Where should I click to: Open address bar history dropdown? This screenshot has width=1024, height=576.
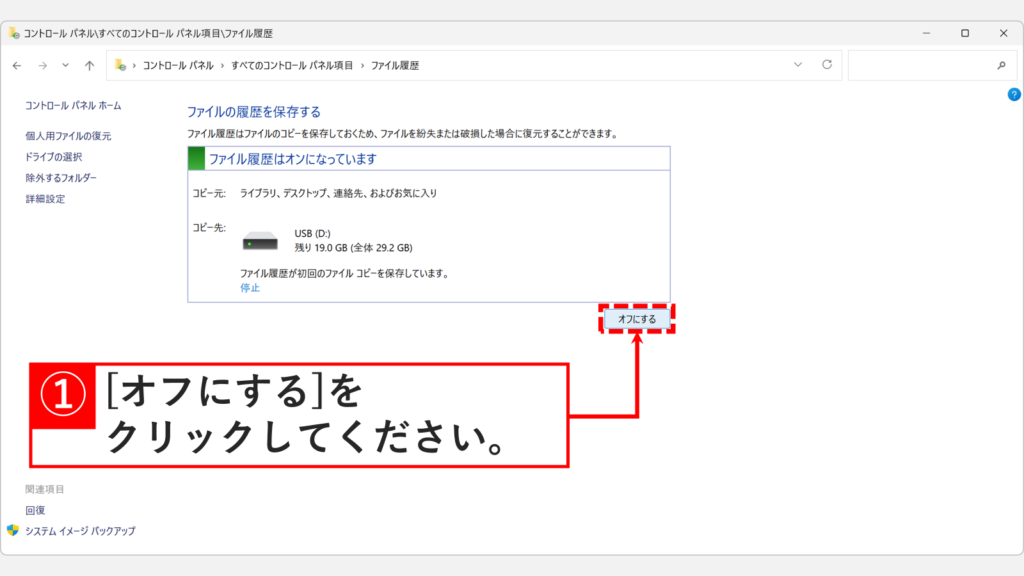pos(797,65)
